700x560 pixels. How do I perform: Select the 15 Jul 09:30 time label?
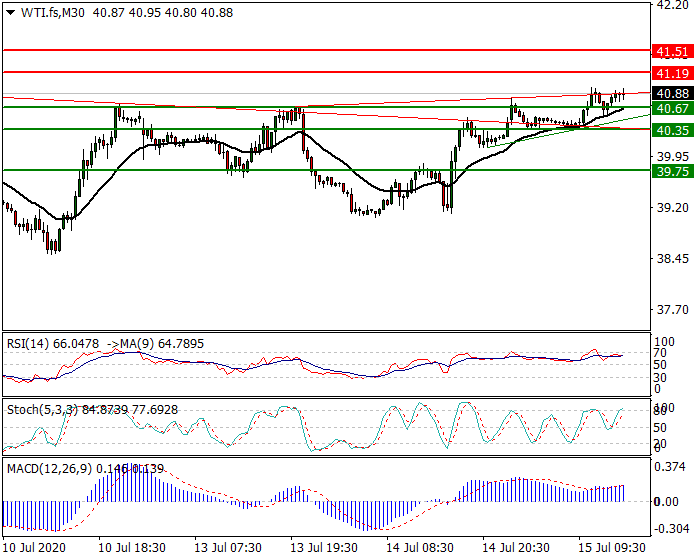click(x=612, y=548)
